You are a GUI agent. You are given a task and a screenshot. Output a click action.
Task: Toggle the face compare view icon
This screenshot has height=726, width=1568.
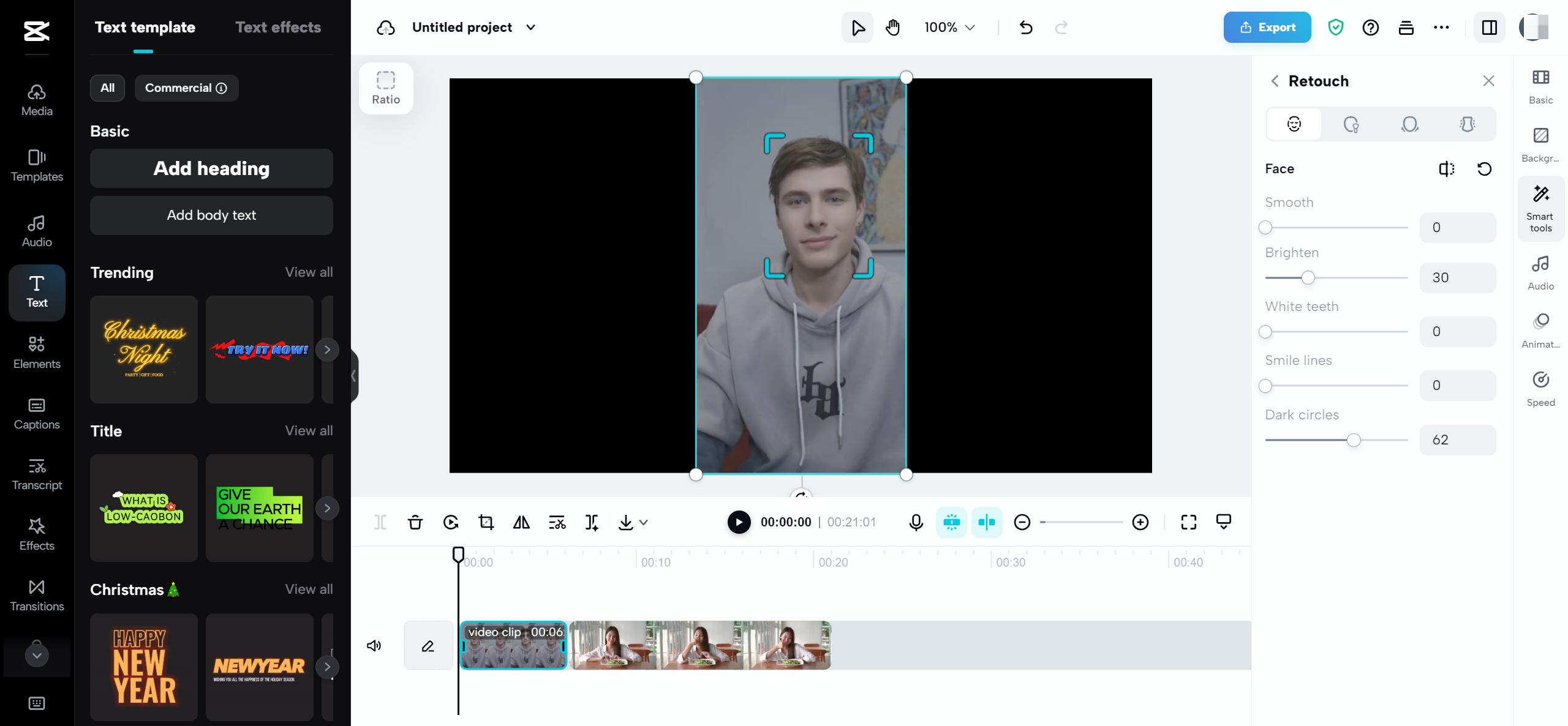(1446, 169)
